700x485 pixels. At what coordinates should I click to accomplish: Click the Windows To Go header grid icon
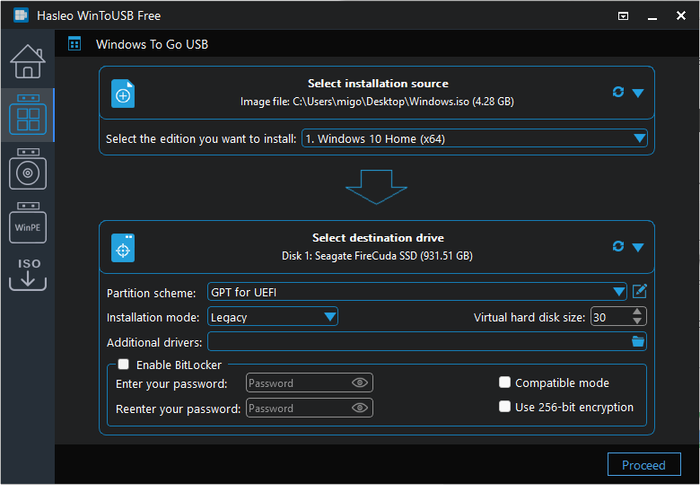[x=75, y=44]
